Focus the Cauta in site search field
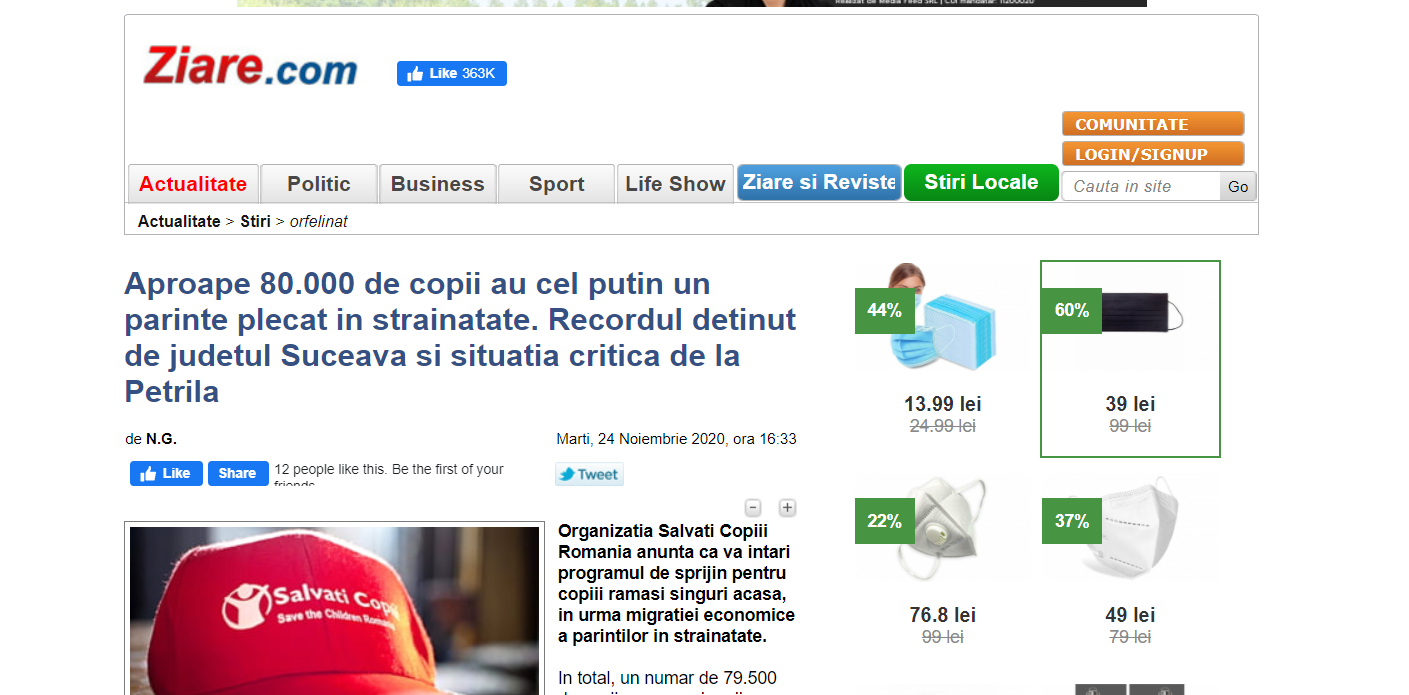Screen dimensions: 1409x695 pyautogui.click(x=1141, y=186)
